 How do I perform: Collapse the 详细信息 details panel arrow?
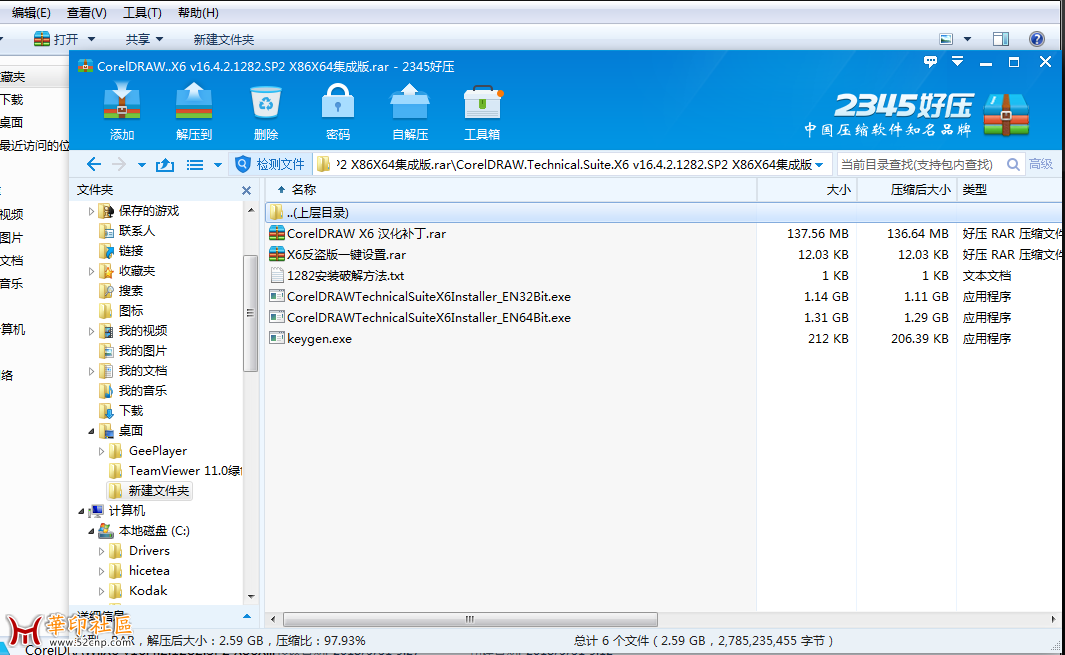click(247, 616)
